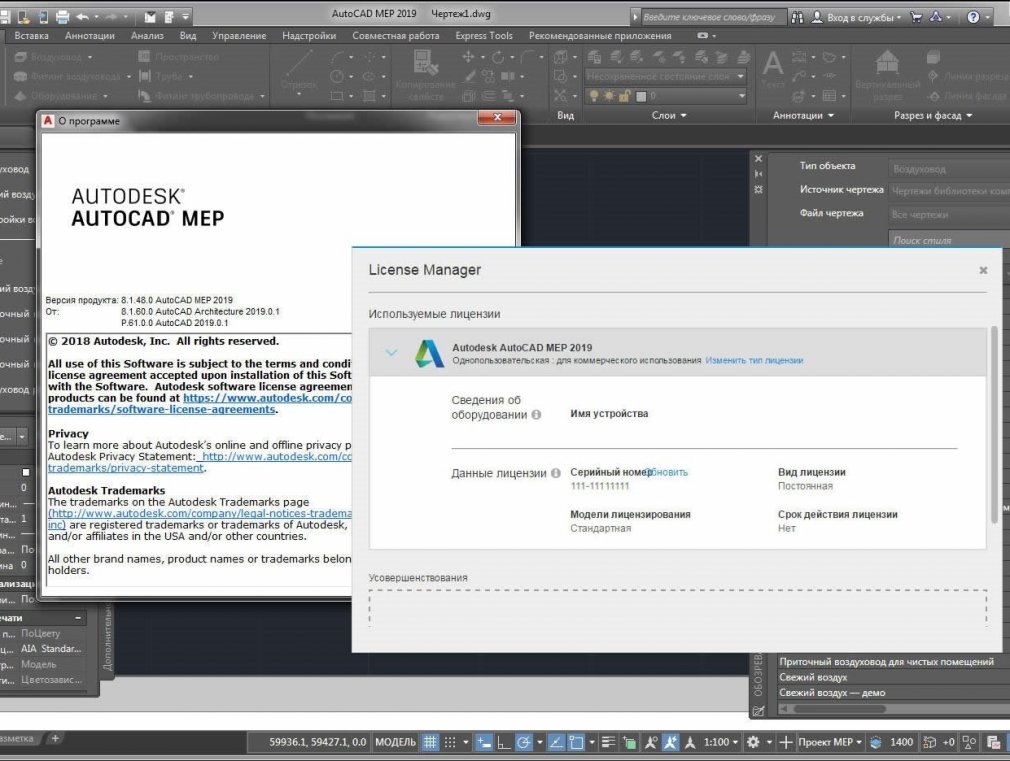Toggle snap mode dotted grid icon

450,742
